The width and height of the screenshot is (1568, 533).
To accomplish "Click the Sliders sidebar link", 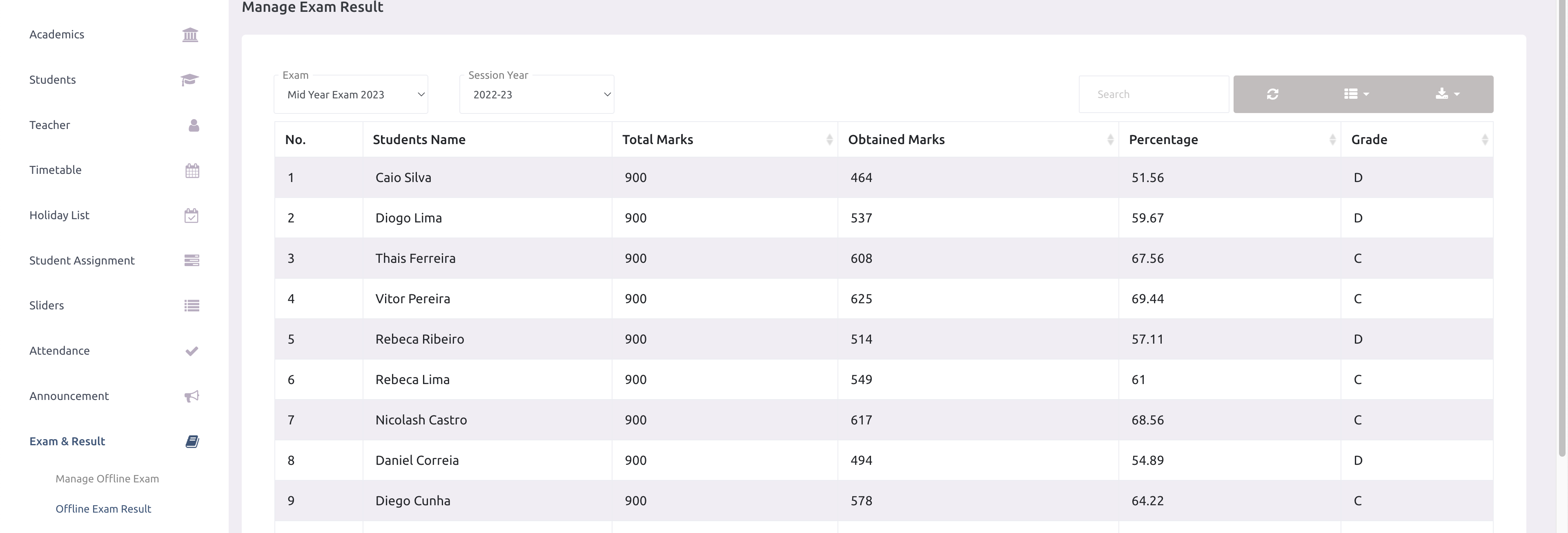I will point(47,305).
